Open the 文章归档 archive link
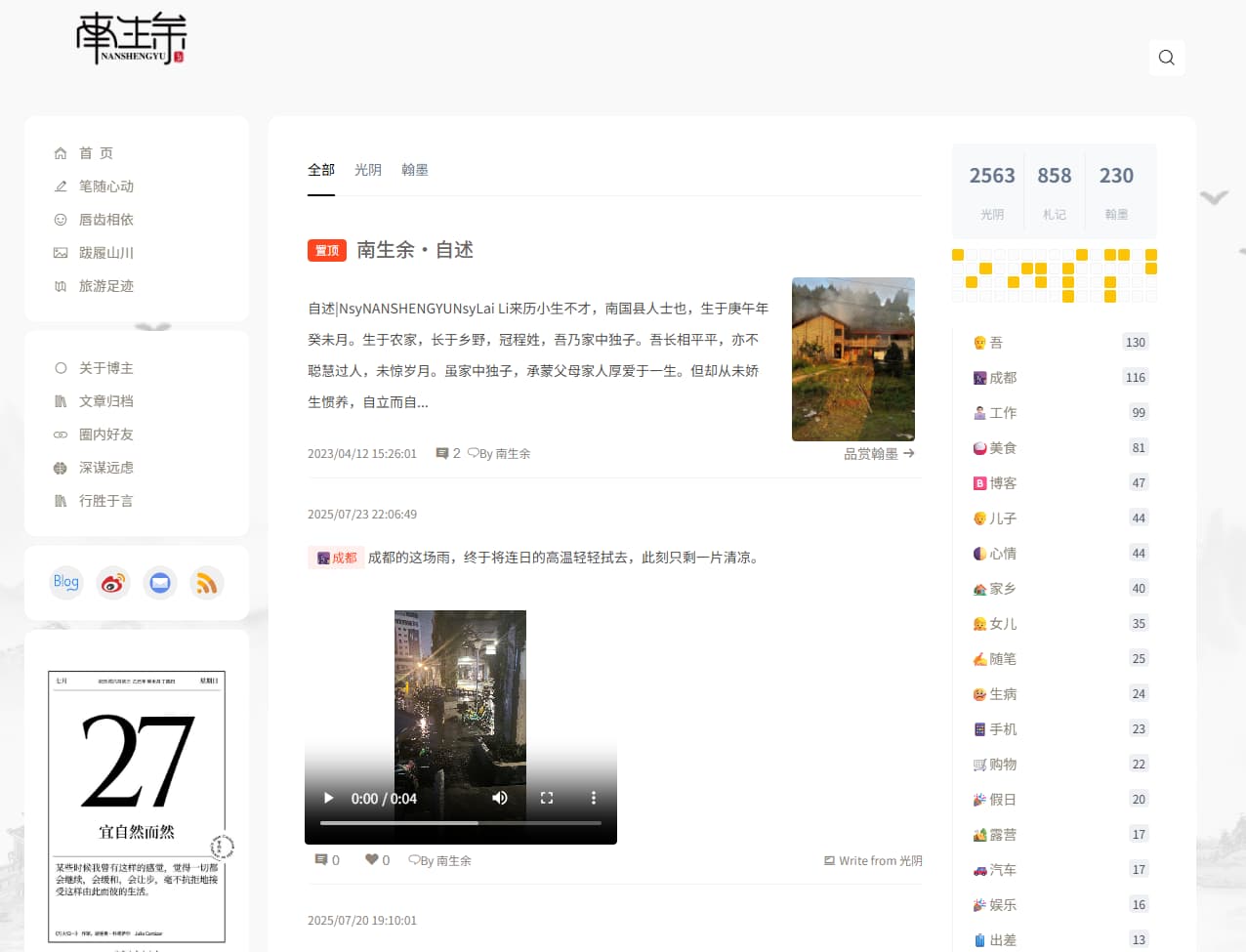The image size is (1246, 952). coord(105,401)
